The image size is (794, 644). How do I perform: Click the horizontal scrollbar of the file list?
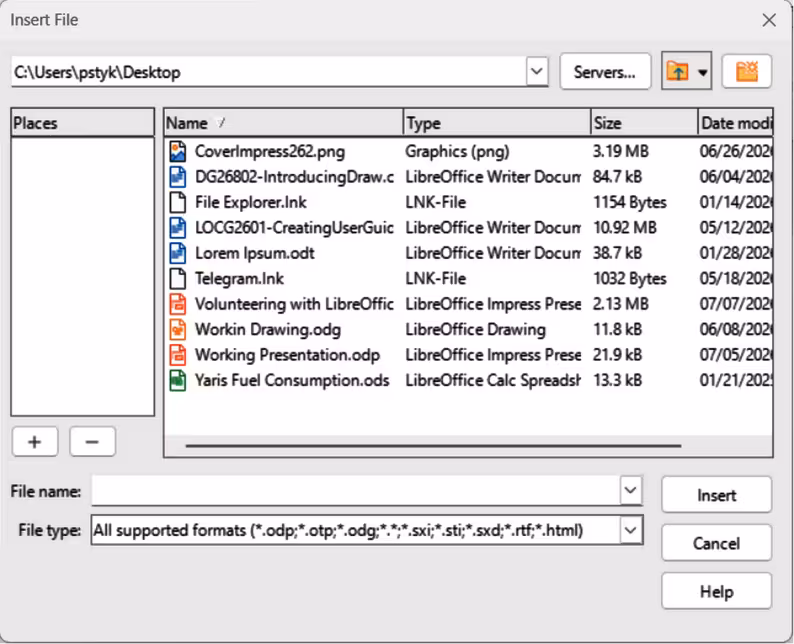(433, 446)
